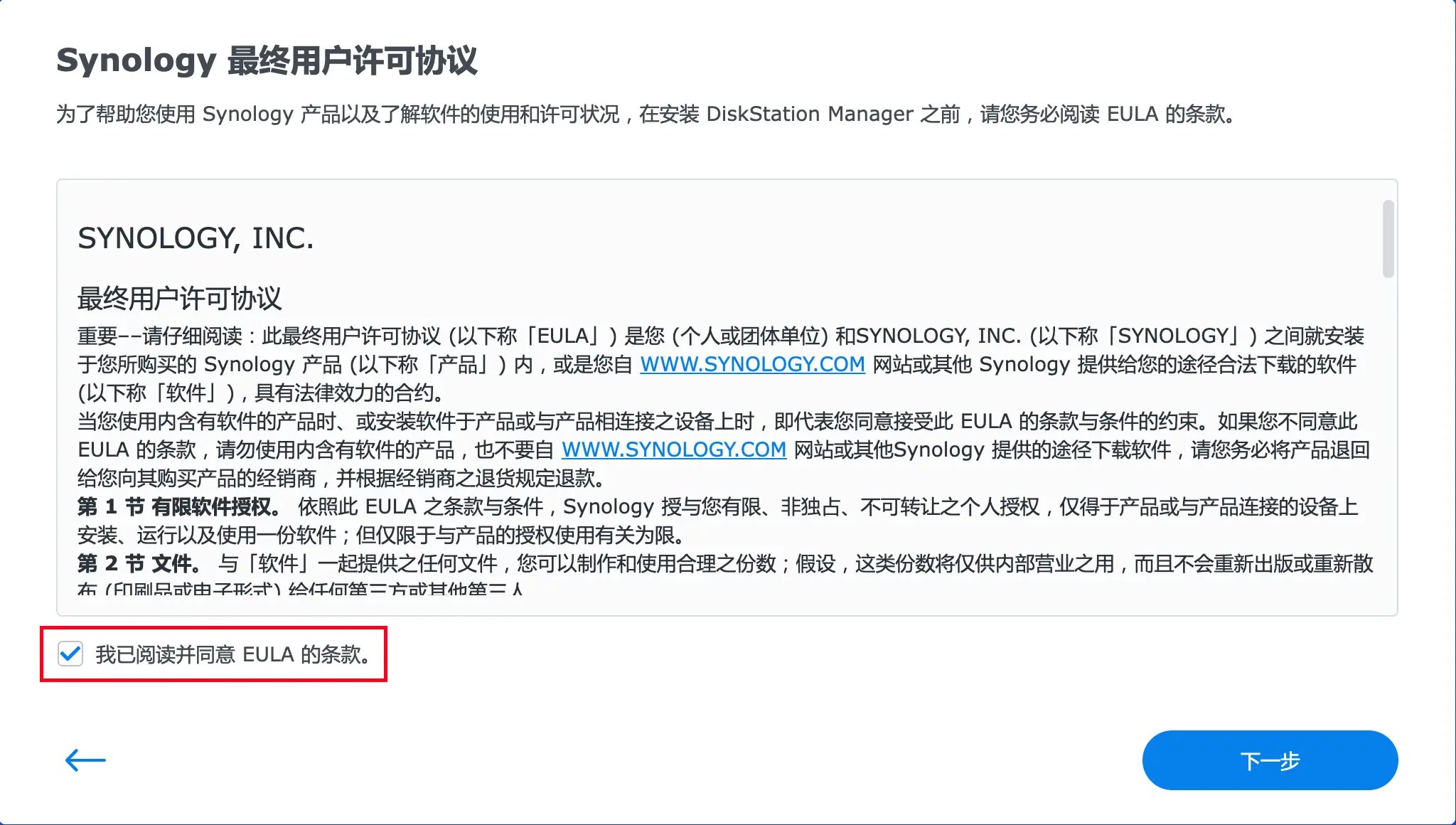The image size is (1456, 825).
Task: Click the intro sentence mentioning DiskStation Manager
Action: (646, 114)
